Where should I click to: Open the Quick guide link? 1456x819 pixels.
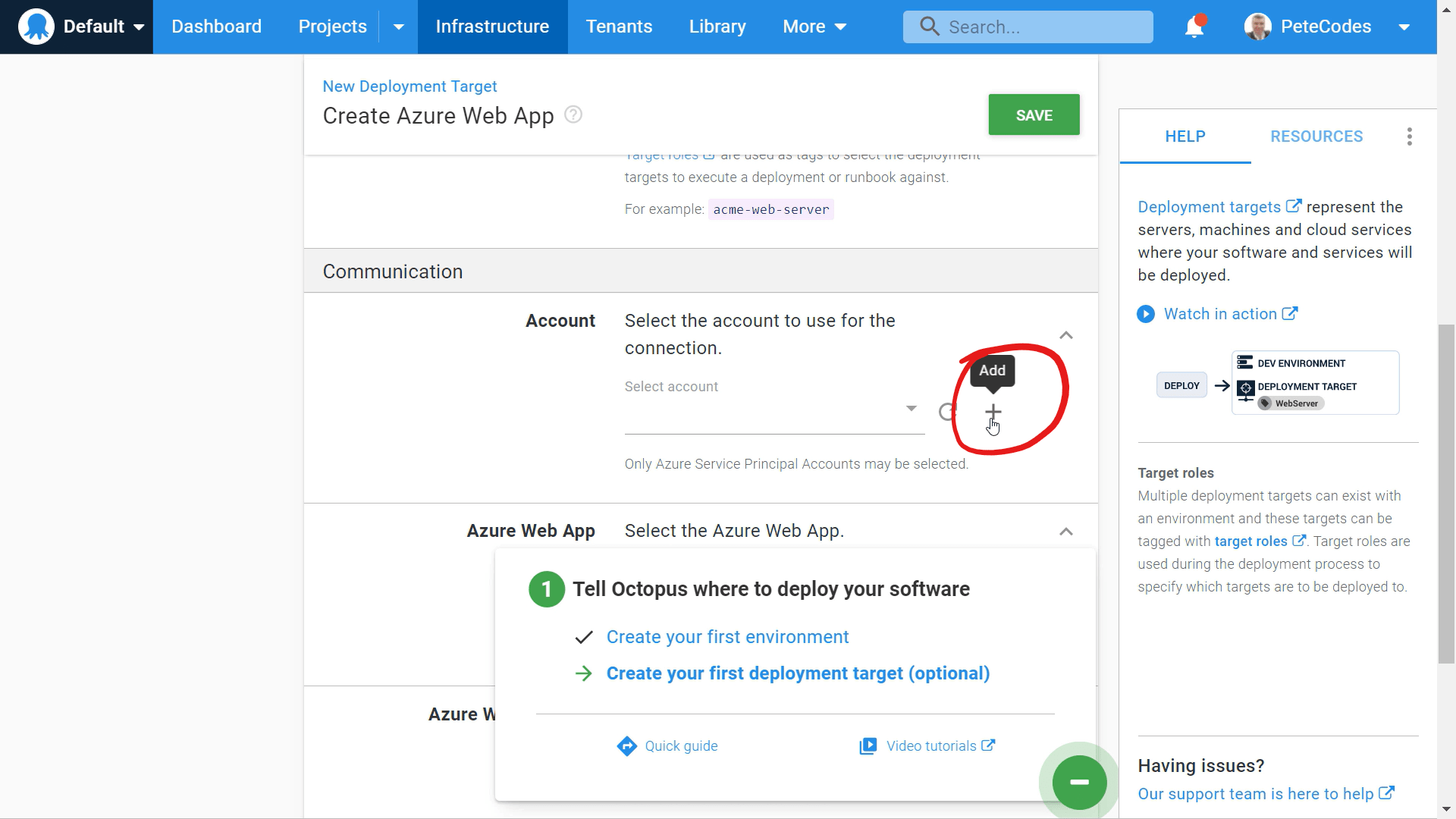(x=681, y=746)
